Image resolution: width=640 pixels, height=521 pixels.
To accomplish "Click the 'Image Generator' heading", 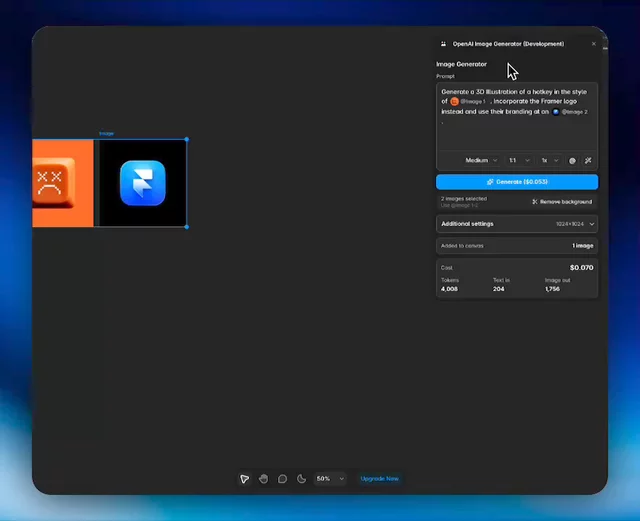I will point(461,64).
